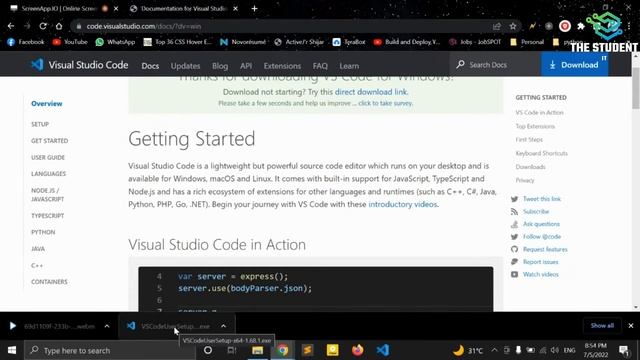Expand the TYPESCRIPT section in sidebar

47,216
